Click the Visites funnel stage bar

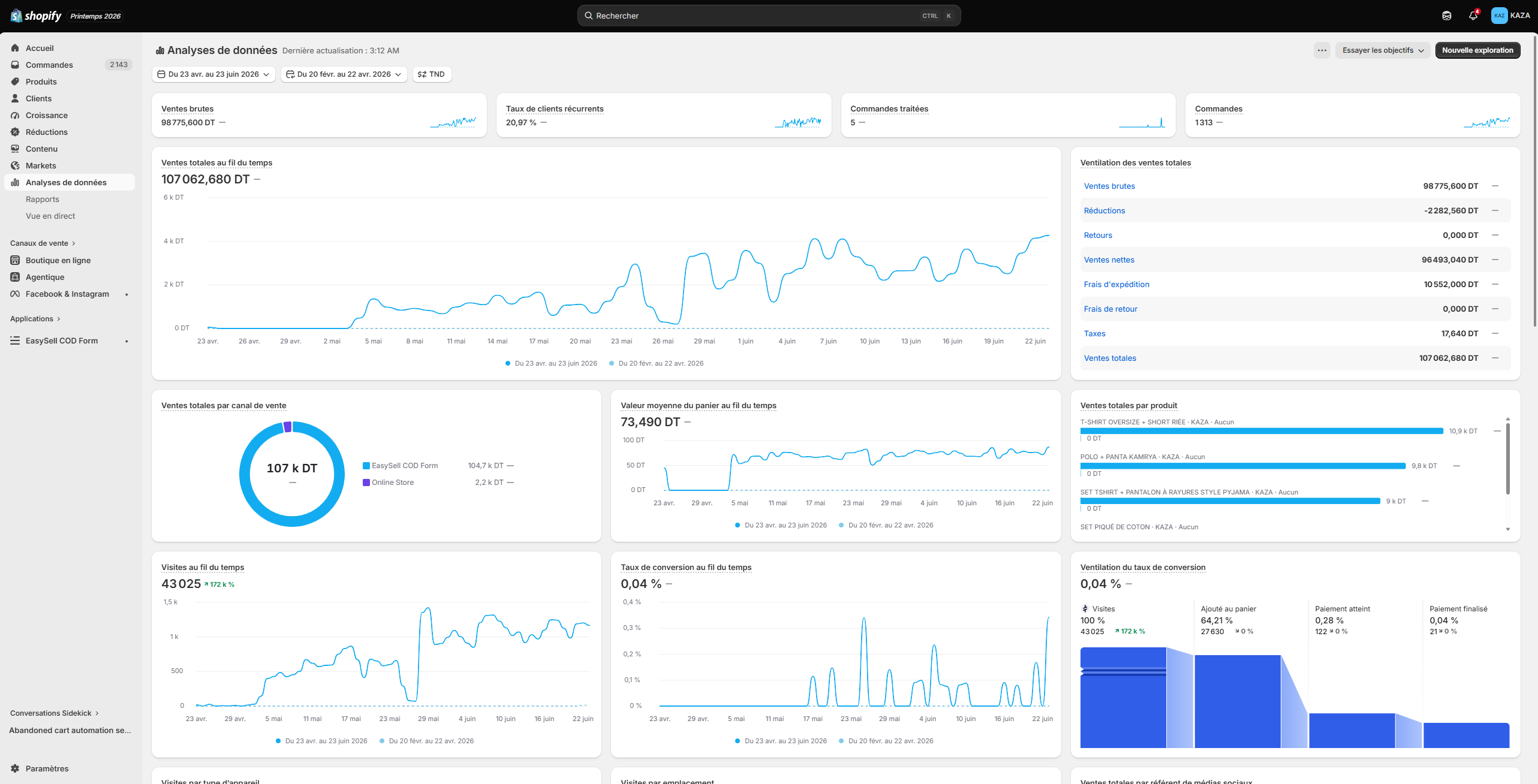[1123, 698]
